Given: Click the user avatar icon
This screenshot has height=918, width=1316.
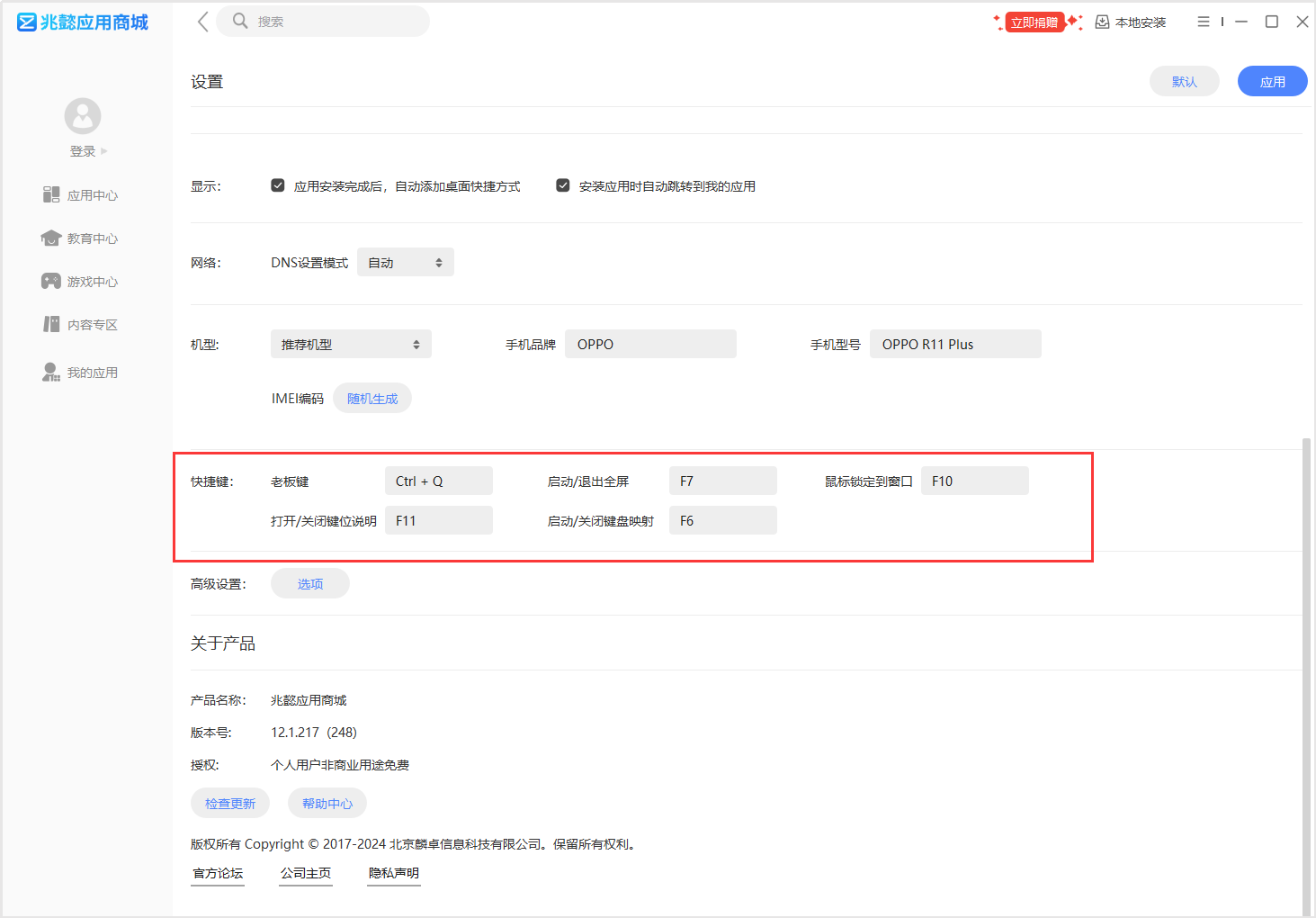Looking at the screenshot, I should (x=83, y=116).
